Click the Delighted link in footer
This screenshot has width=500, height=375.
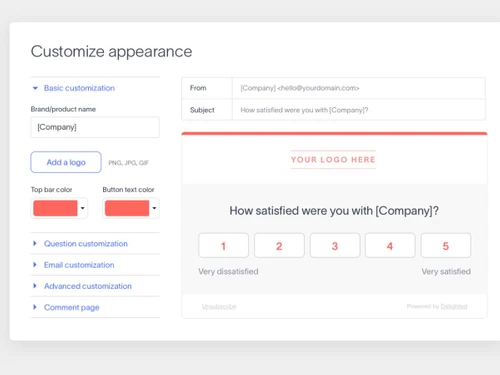(x=454, y=306)
